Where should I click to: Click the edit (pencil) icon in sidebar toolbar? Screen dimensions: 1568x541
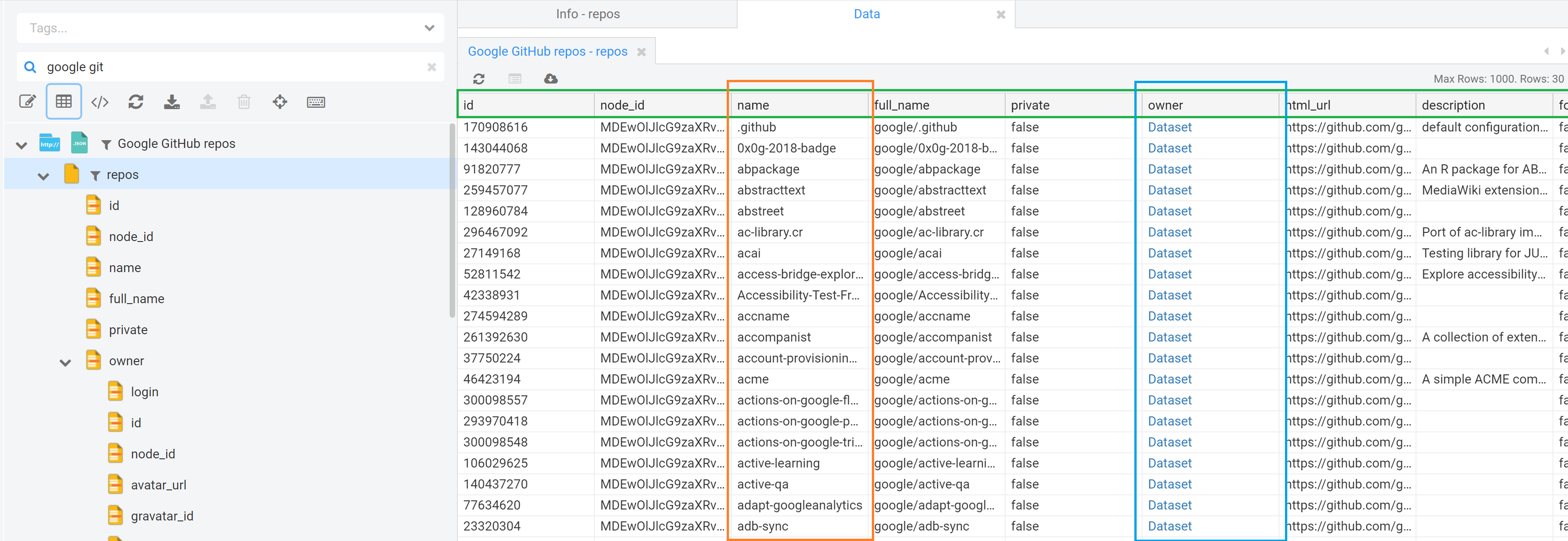(27, 102)
